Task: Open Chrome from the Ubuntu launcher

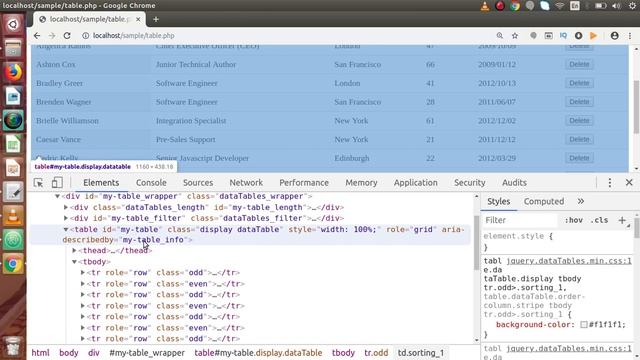Action: coord(13,264)
